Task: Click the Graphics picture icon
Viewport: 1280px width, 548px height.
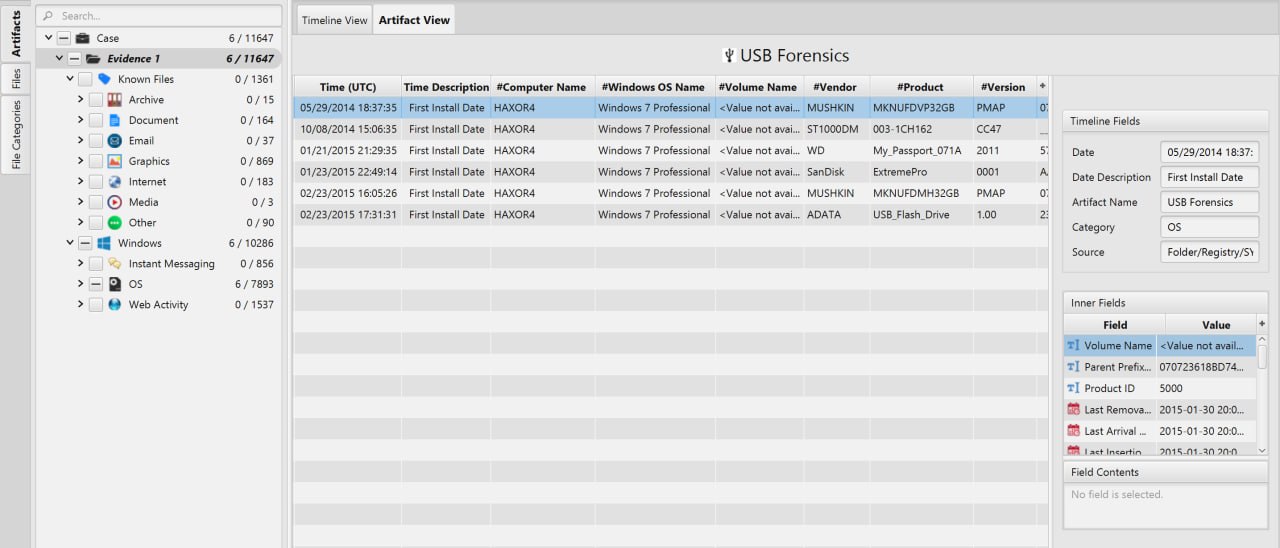Action: pos(115,161)
